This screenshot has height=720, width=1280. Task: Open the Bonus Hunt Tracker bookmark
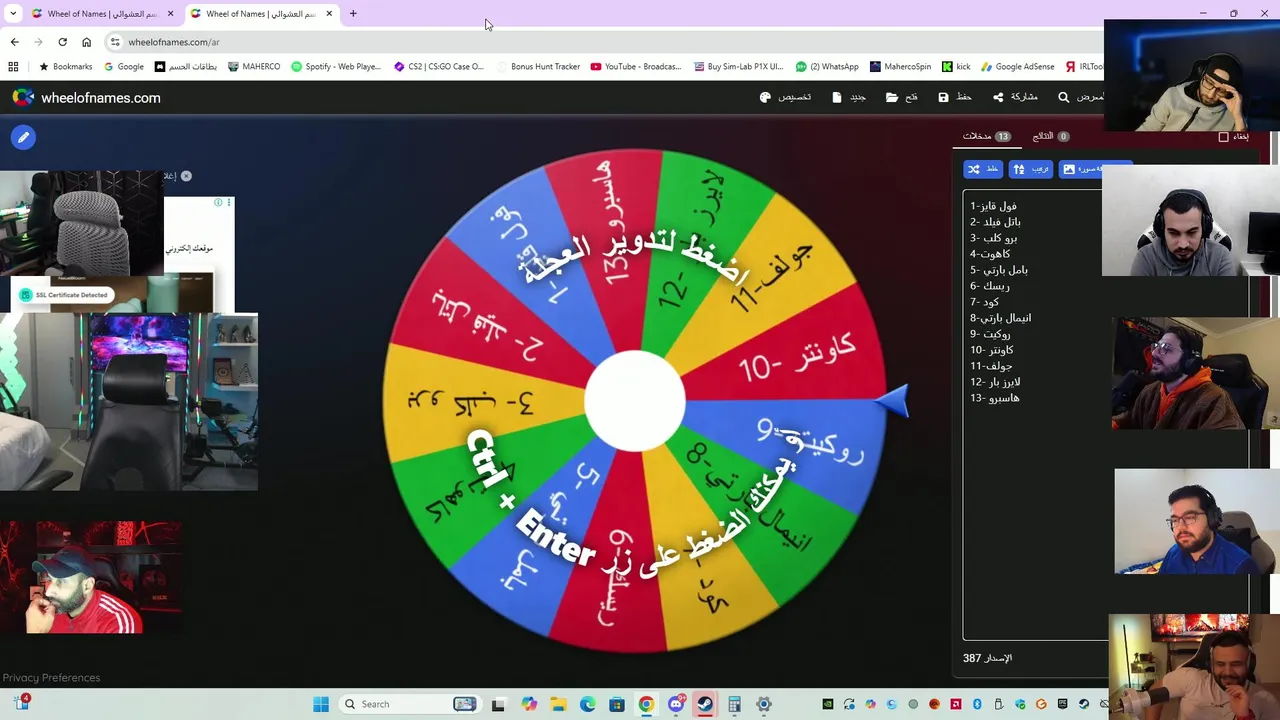coord(538,67)
